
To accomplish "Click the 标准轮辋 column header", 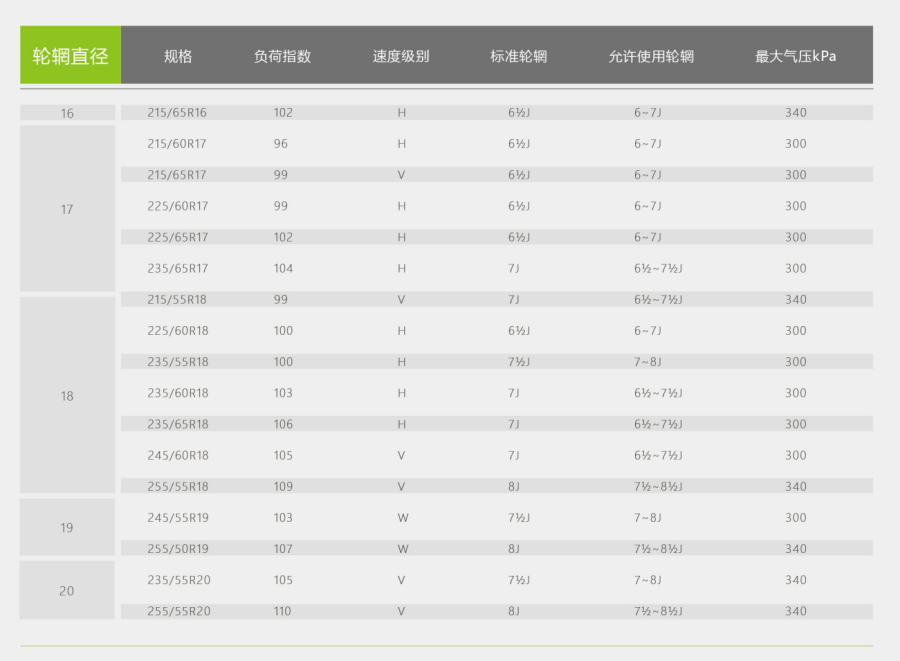I will click(518, 56).
